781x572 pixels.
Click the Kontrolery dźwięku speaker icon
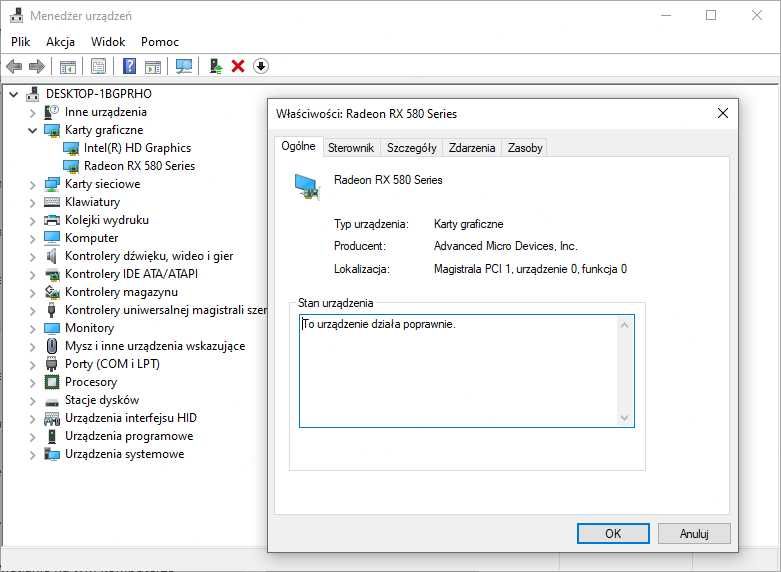[52, 256]
